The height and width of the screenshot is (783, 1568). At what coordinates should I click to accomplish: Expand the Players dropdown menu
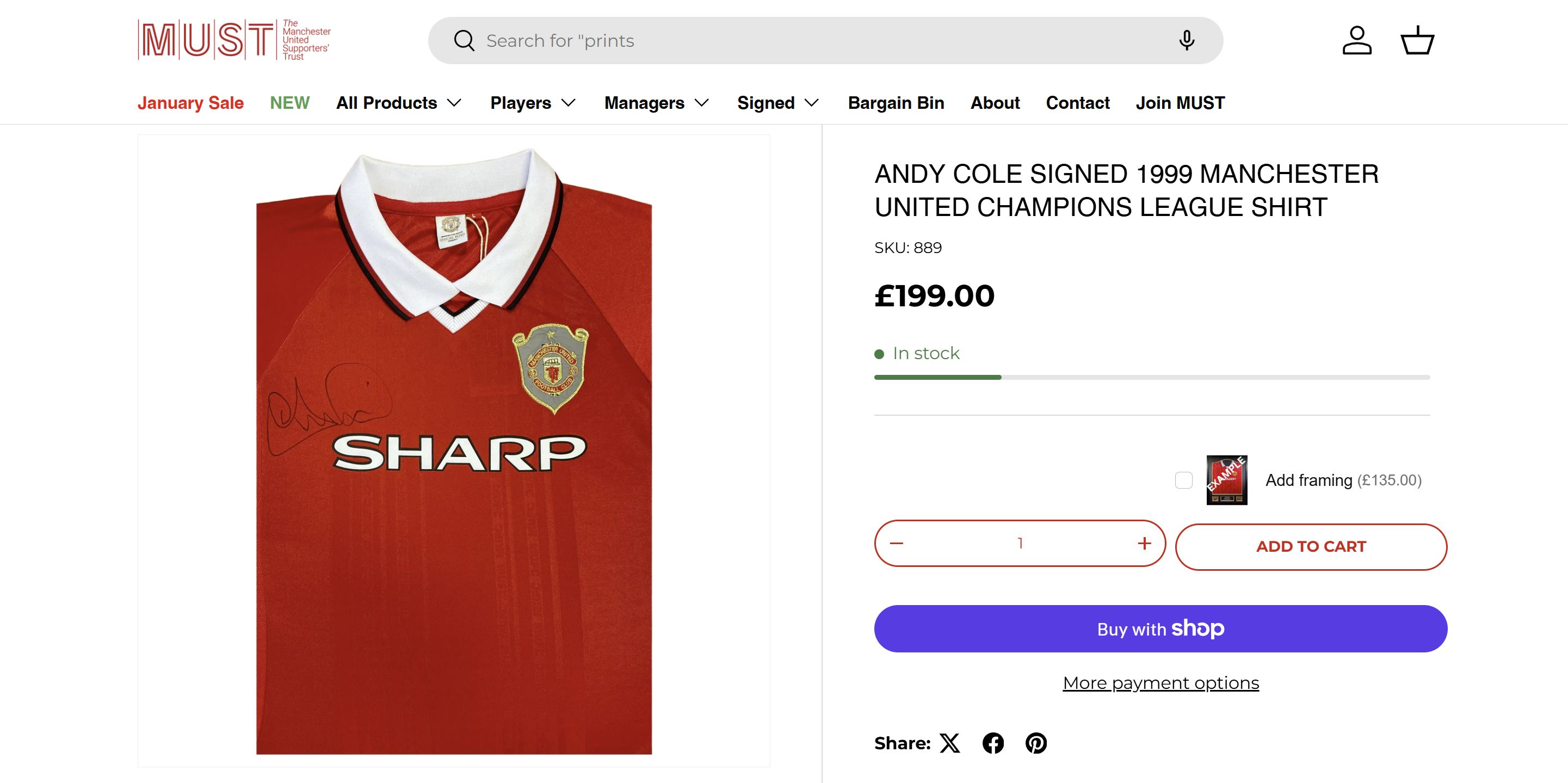[x=533, y=103]
